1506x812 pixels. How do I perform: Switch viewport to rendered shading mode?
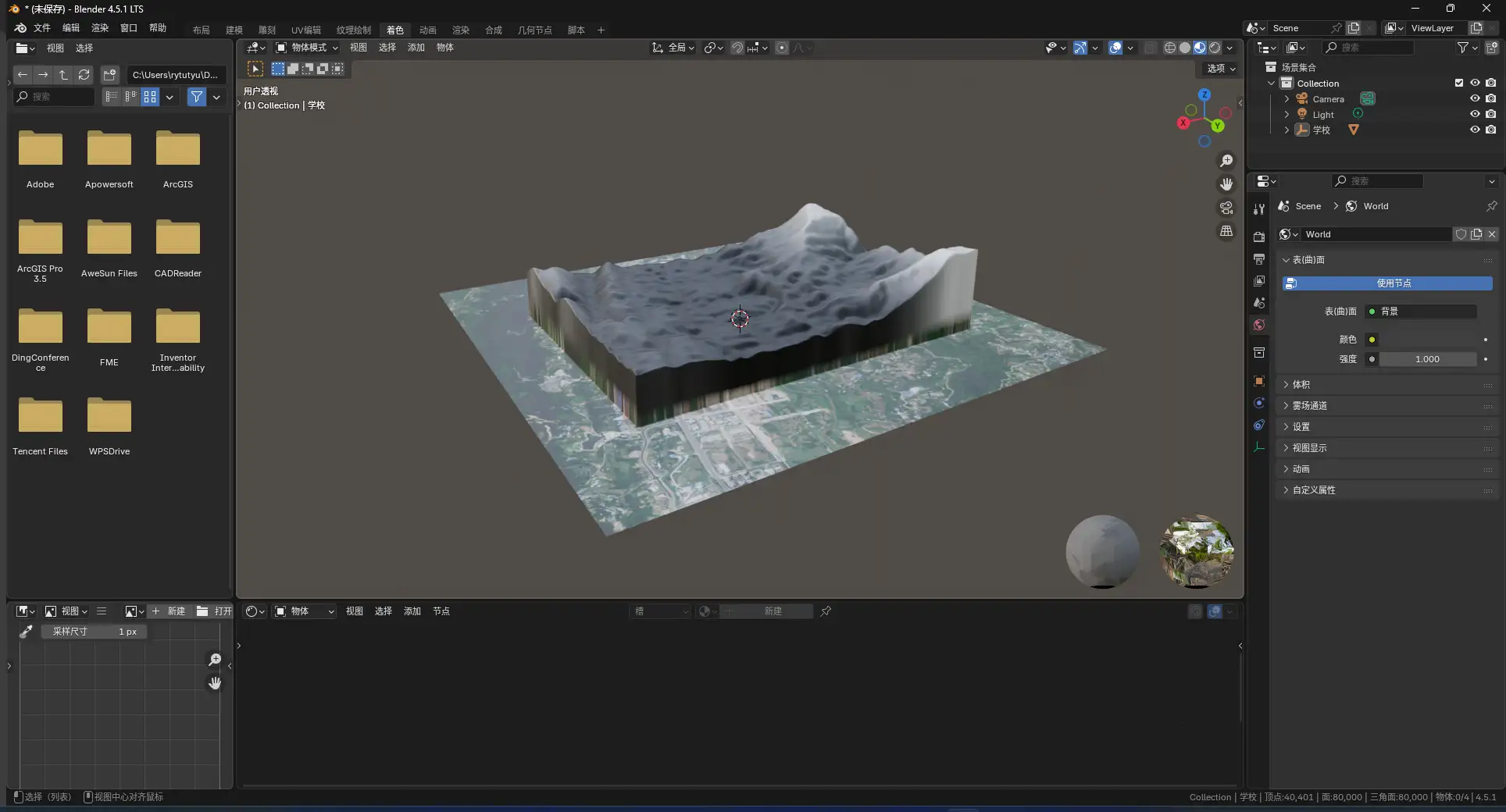pyautogui.click(x=1215, y=48)
